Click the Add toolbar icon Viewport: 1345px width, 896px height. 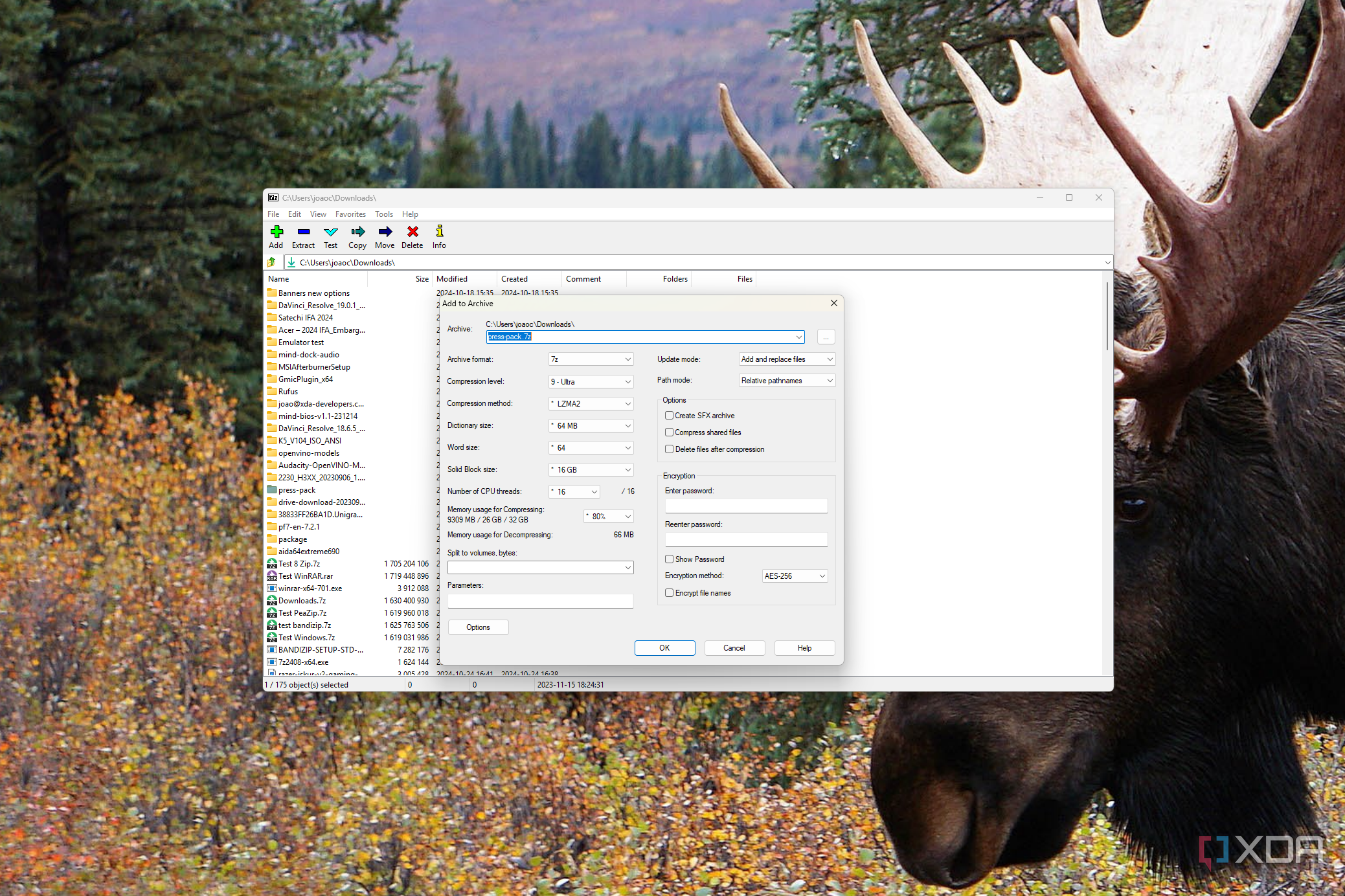[277, 232]
